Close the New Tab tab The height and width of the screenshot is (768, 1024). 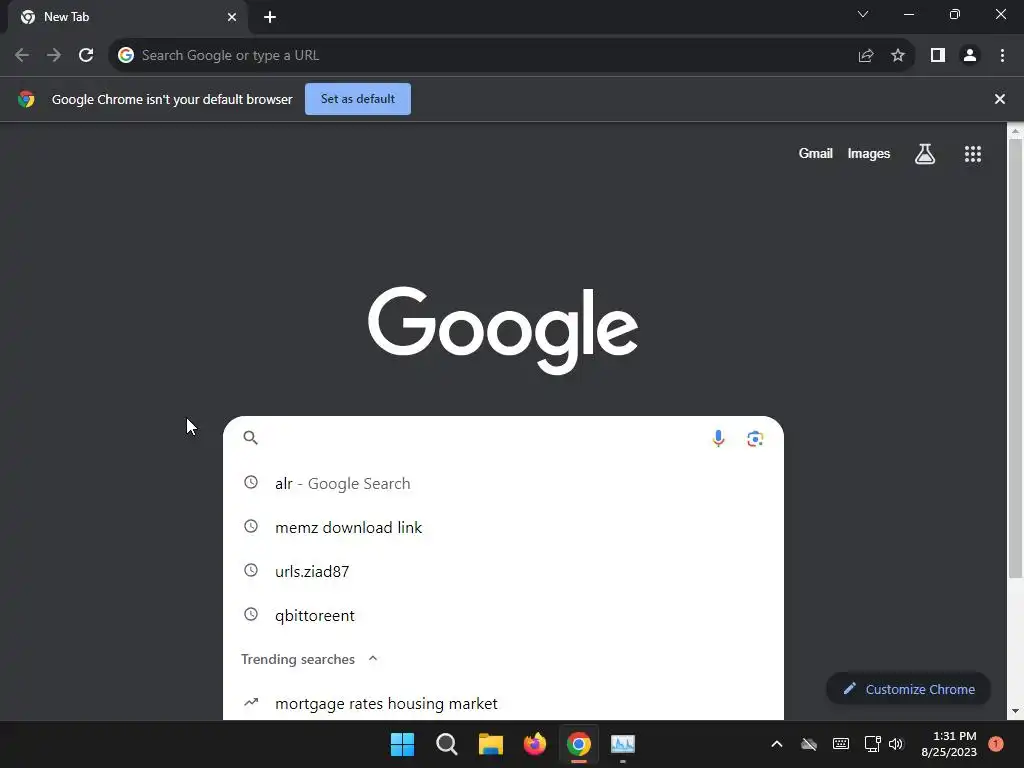[232, 17]
